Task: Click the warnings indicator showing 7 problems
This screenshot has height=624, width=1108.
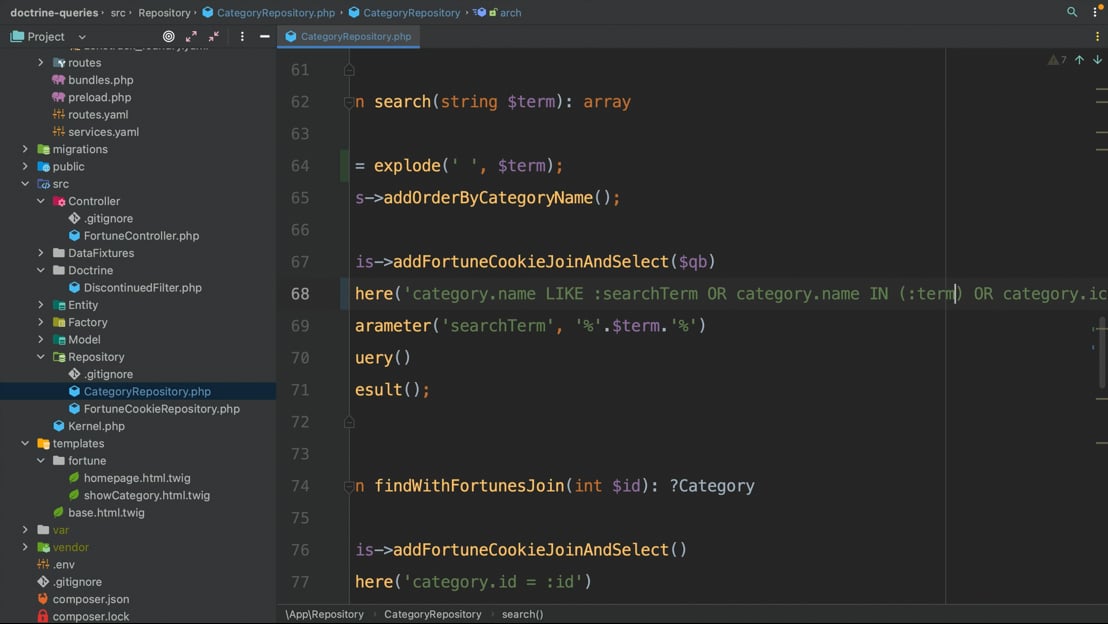Action: point(1057,60)
